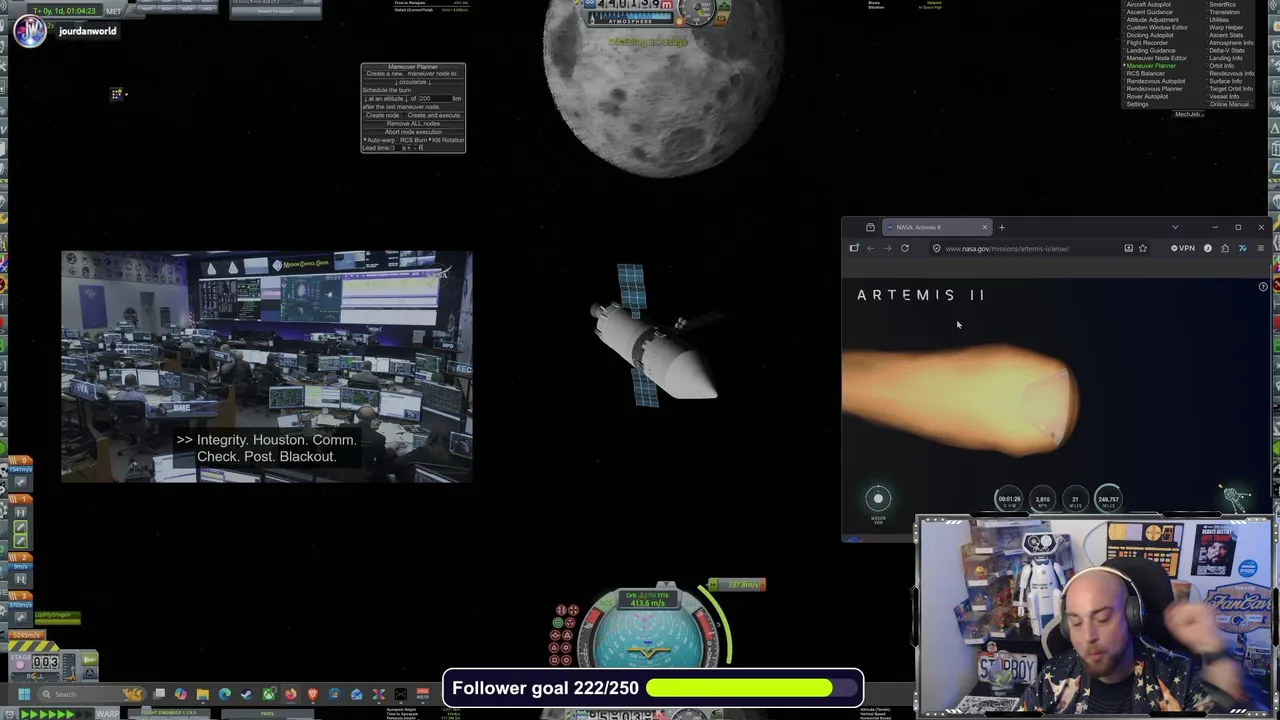This screenshot has width=1280, height=720.
Task: Click the SAS indicator beside the navball
Action: [x=691, y=603]
